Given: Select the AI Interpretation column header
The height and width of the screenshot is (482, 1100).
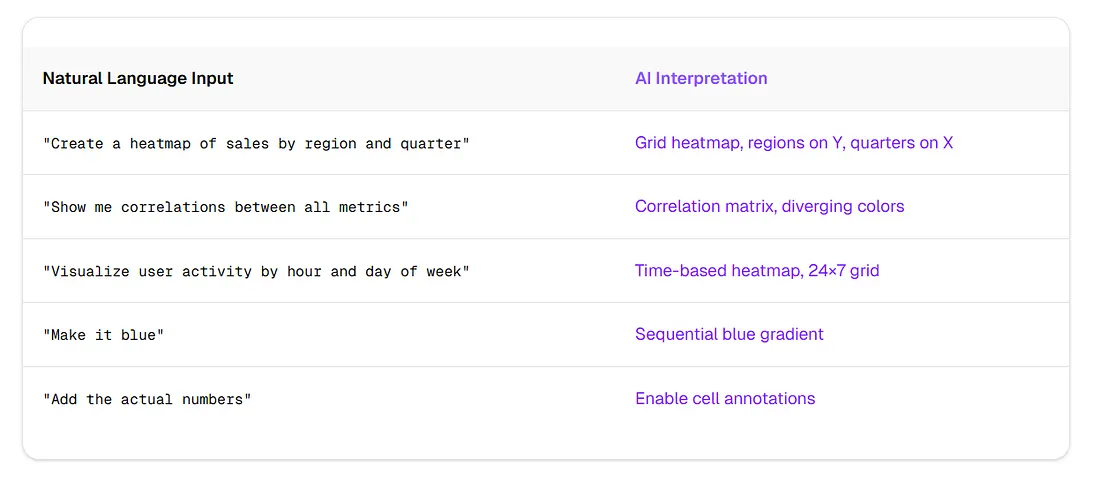Looking at the screenshot, I should tap(701, 79).
